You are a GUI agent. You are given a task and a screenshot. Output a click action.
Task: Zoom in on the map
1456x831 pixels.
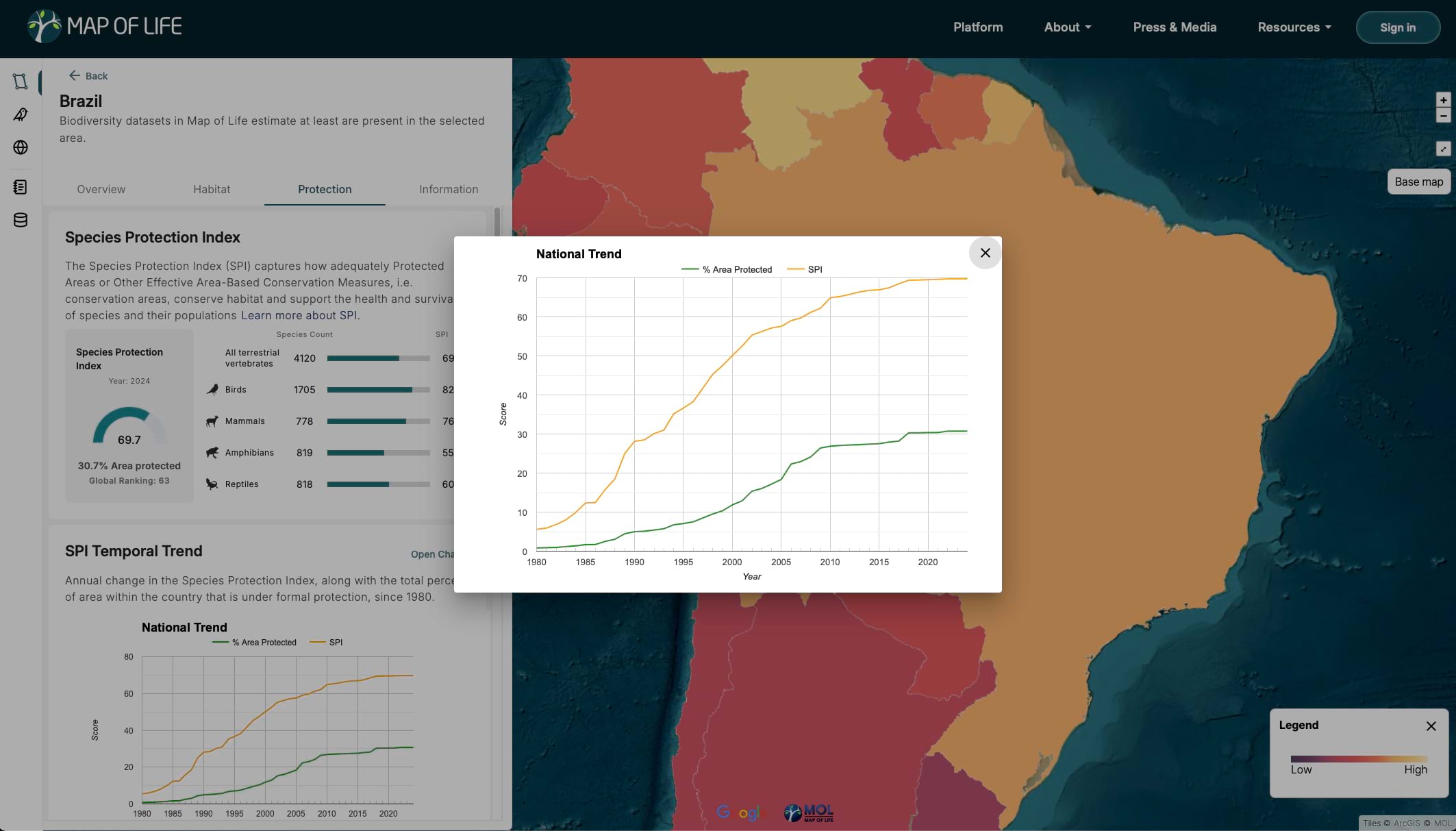1443,100
